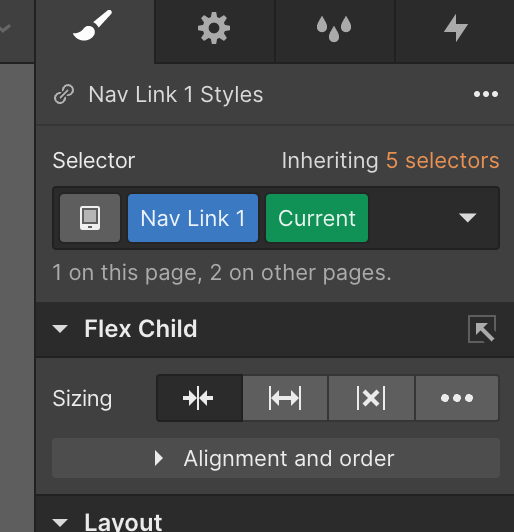Expand Alignment and order options
Screen dimensions: 514x532
[276, 458]
